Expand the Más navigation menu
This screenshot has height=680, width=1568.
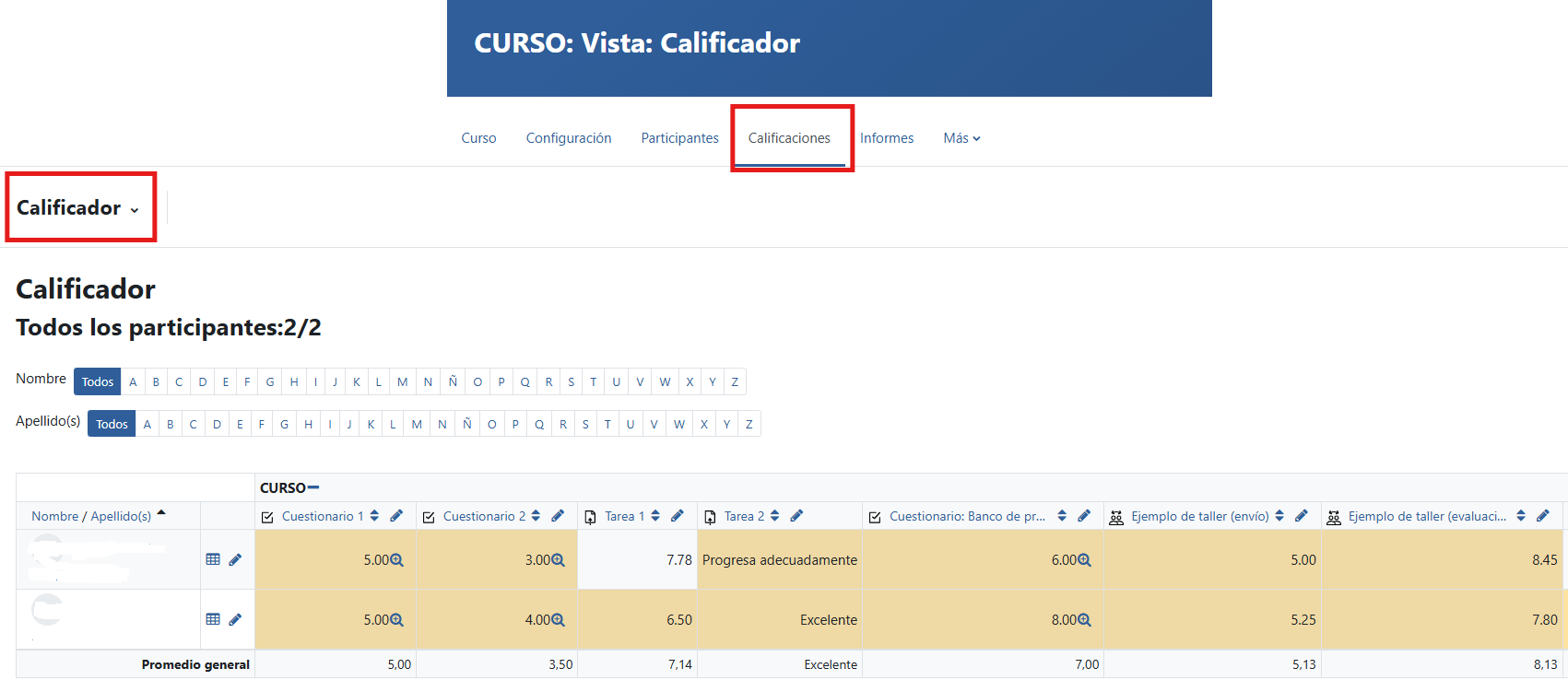[x=961, y=138]
